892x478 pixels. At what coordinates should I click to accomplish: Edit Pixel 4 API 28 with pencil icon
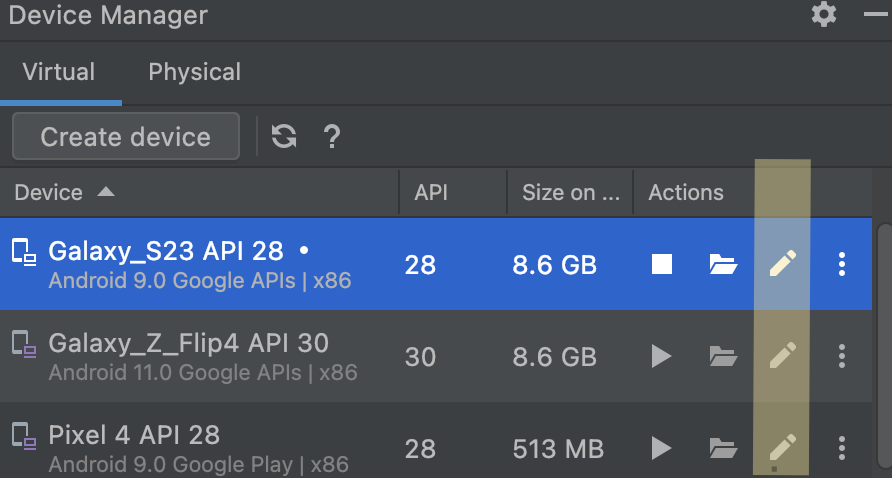pos(783,447)
